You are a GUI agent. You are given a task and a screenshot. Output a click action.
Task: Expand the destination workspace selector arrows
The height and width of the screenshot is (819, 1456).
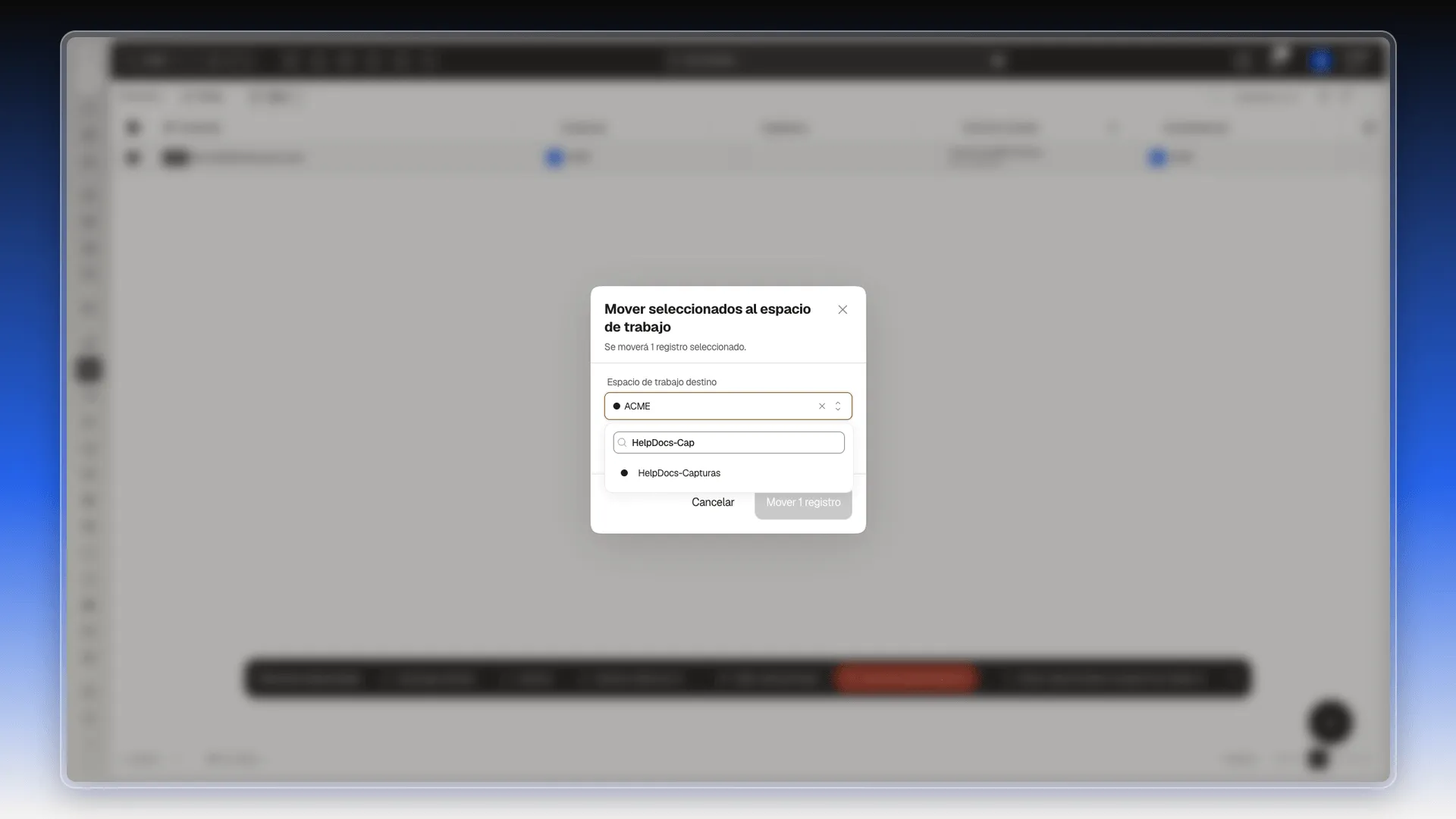838,406
